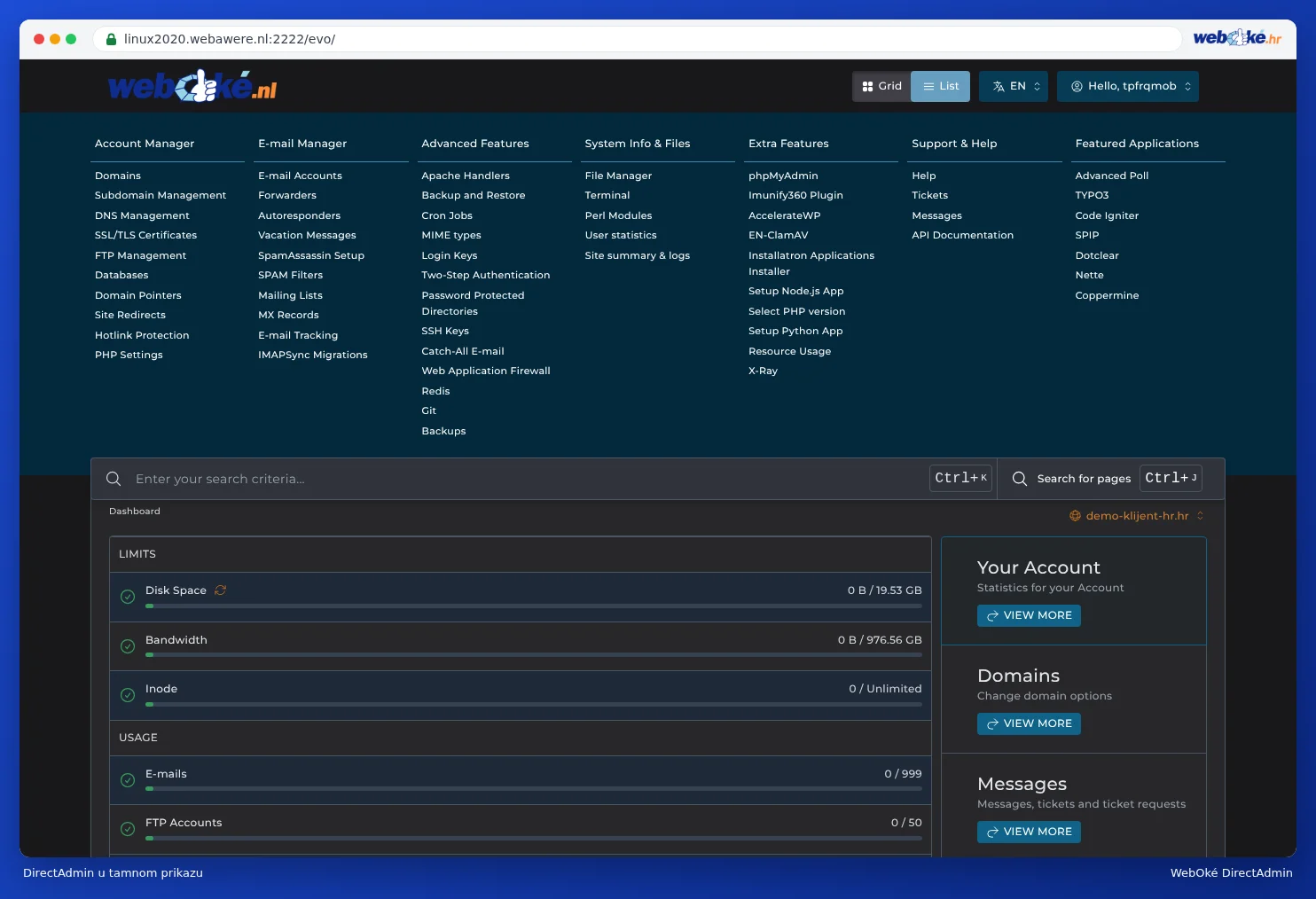Click the globe icon next to demo-klijent-hr.hr
The image size is (1316, 899).
pos(1075,516)
